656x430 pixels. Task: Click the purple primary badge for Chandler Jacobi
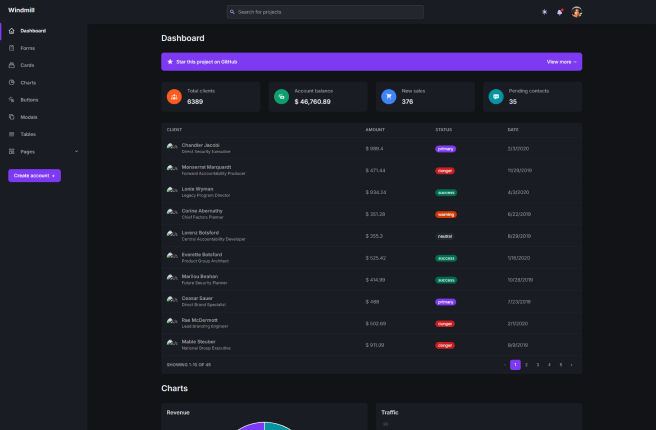[445, 148]
